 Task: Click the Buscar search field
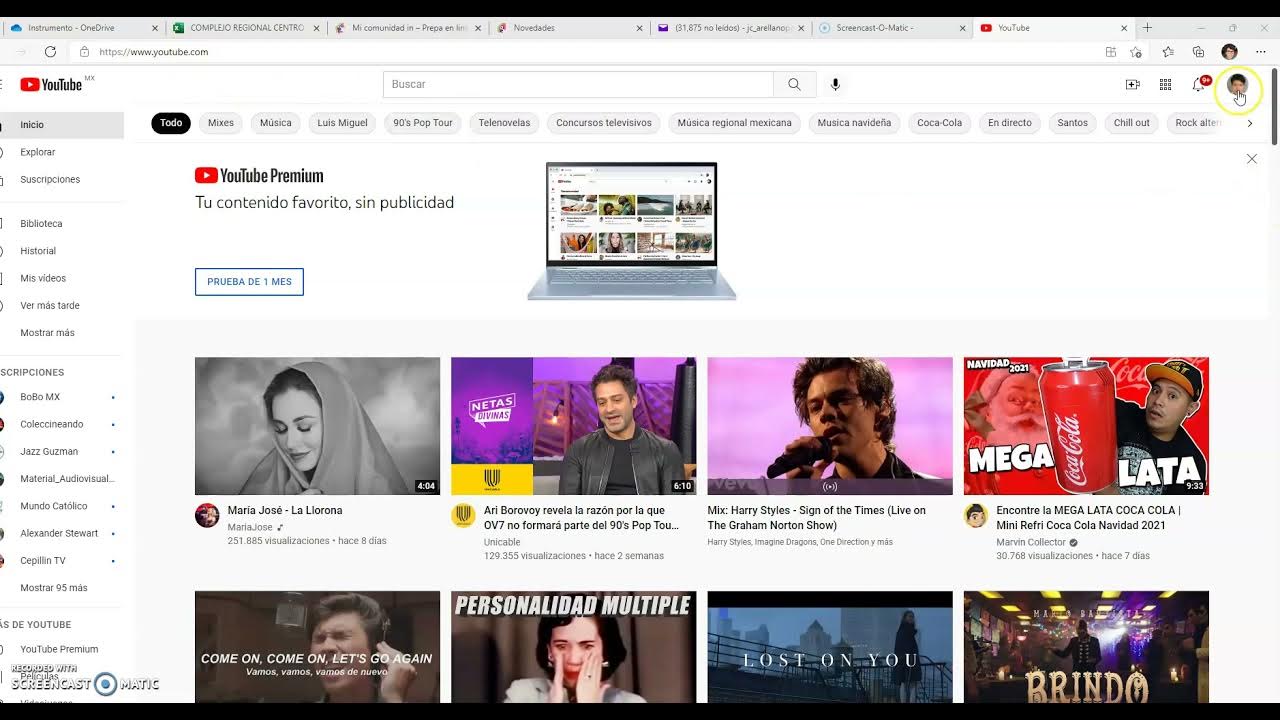click(578, 85)
